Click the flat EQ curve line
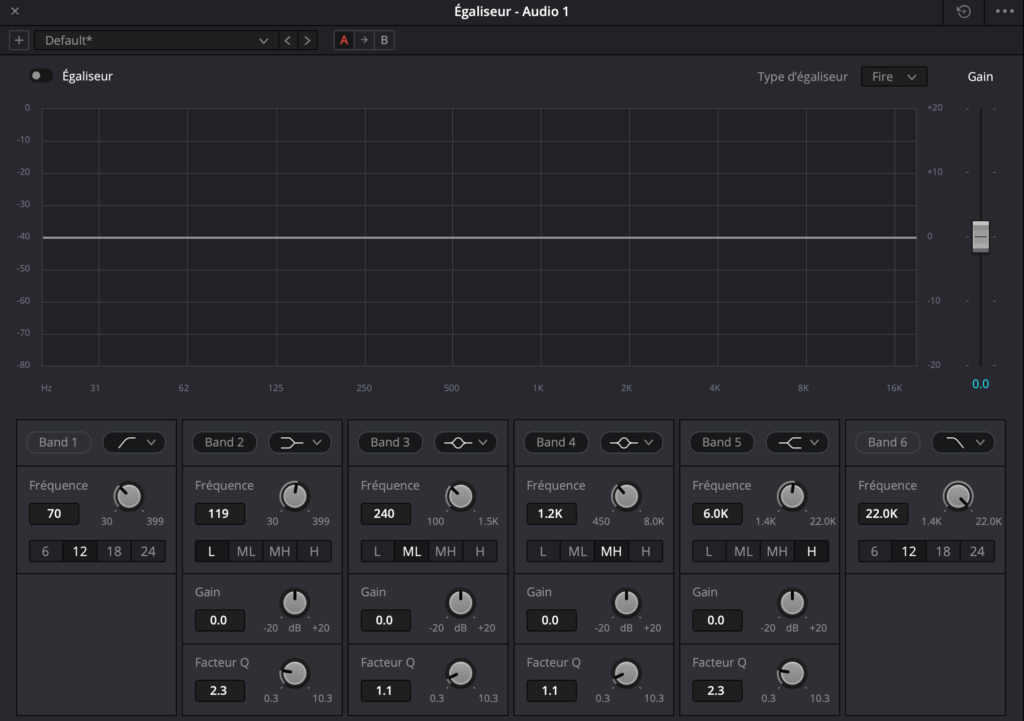1024x721 pixels. pyautogui.click(x=479, y=237)
